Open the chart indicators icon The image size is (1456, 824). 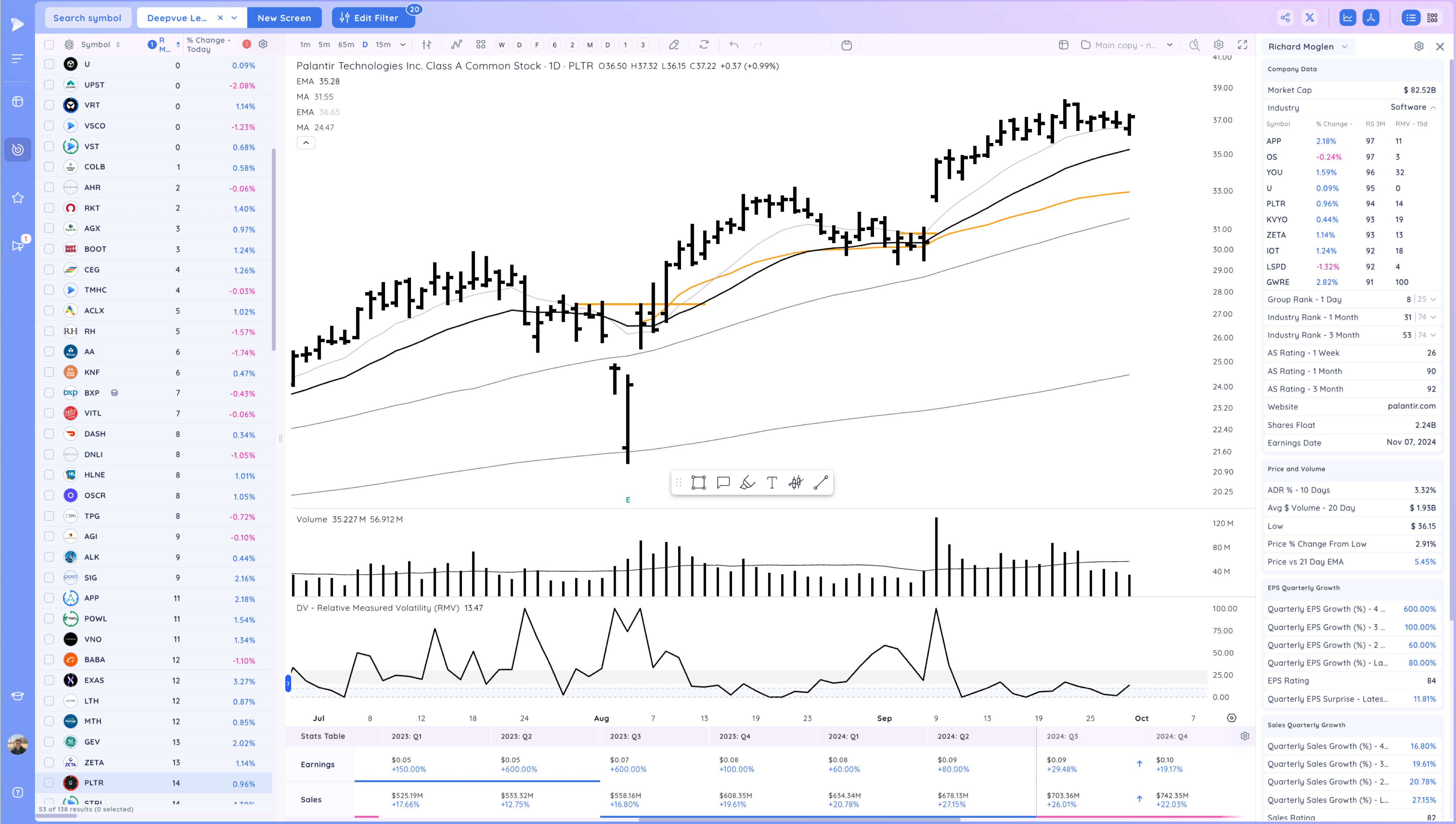tap(456, 45)
